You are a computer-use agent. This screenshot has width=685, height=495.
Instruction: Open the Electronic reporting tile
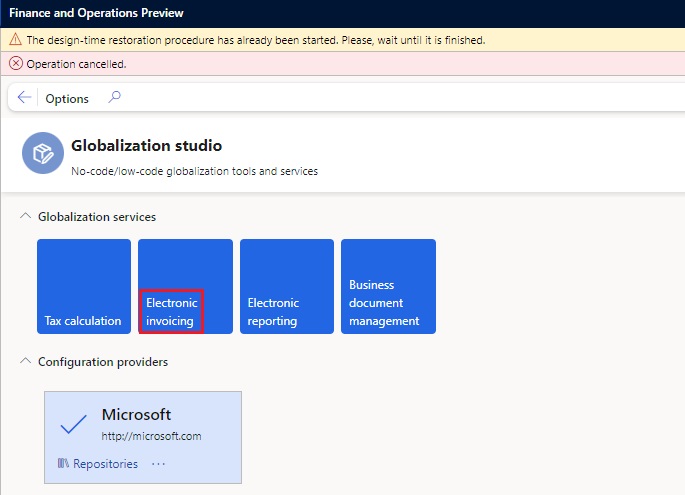click(287, 287)
